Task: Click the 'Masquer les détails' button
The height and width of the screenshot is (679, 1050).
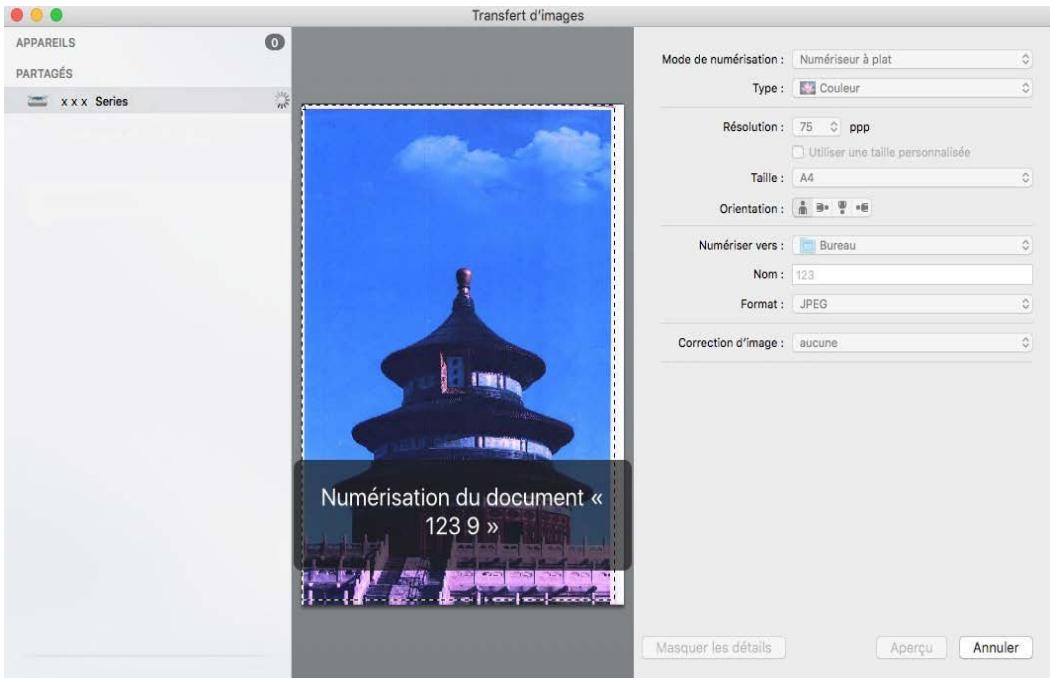Action: (713, 647)
